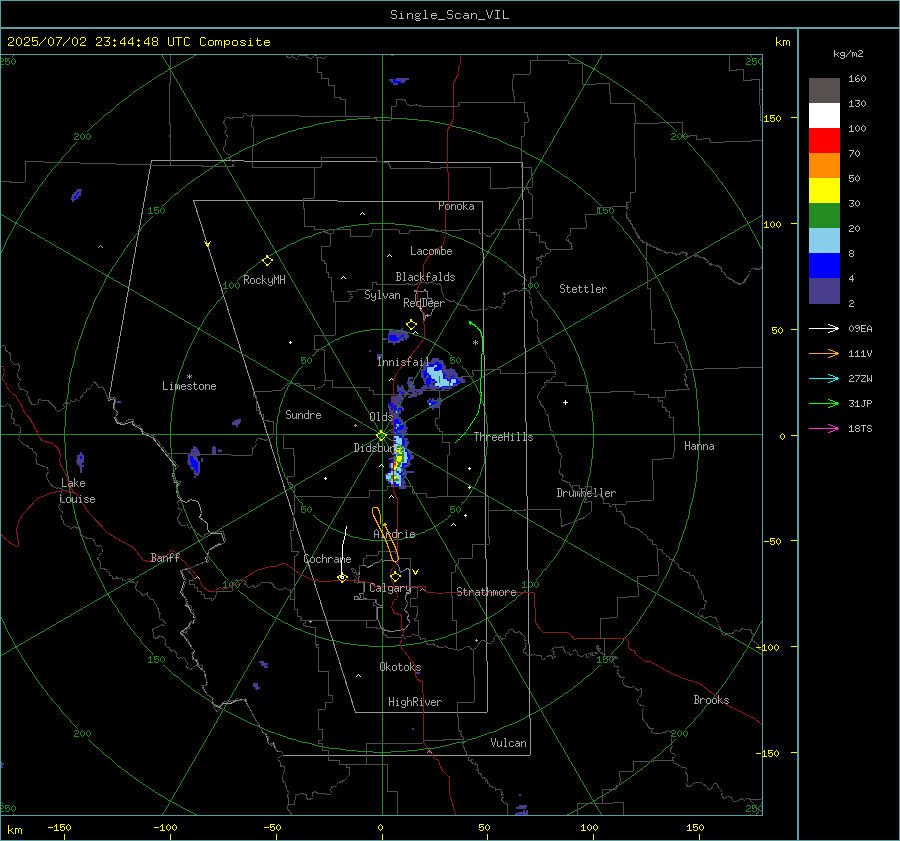Select the blue 4-8 color swatch

coord(824,266)
